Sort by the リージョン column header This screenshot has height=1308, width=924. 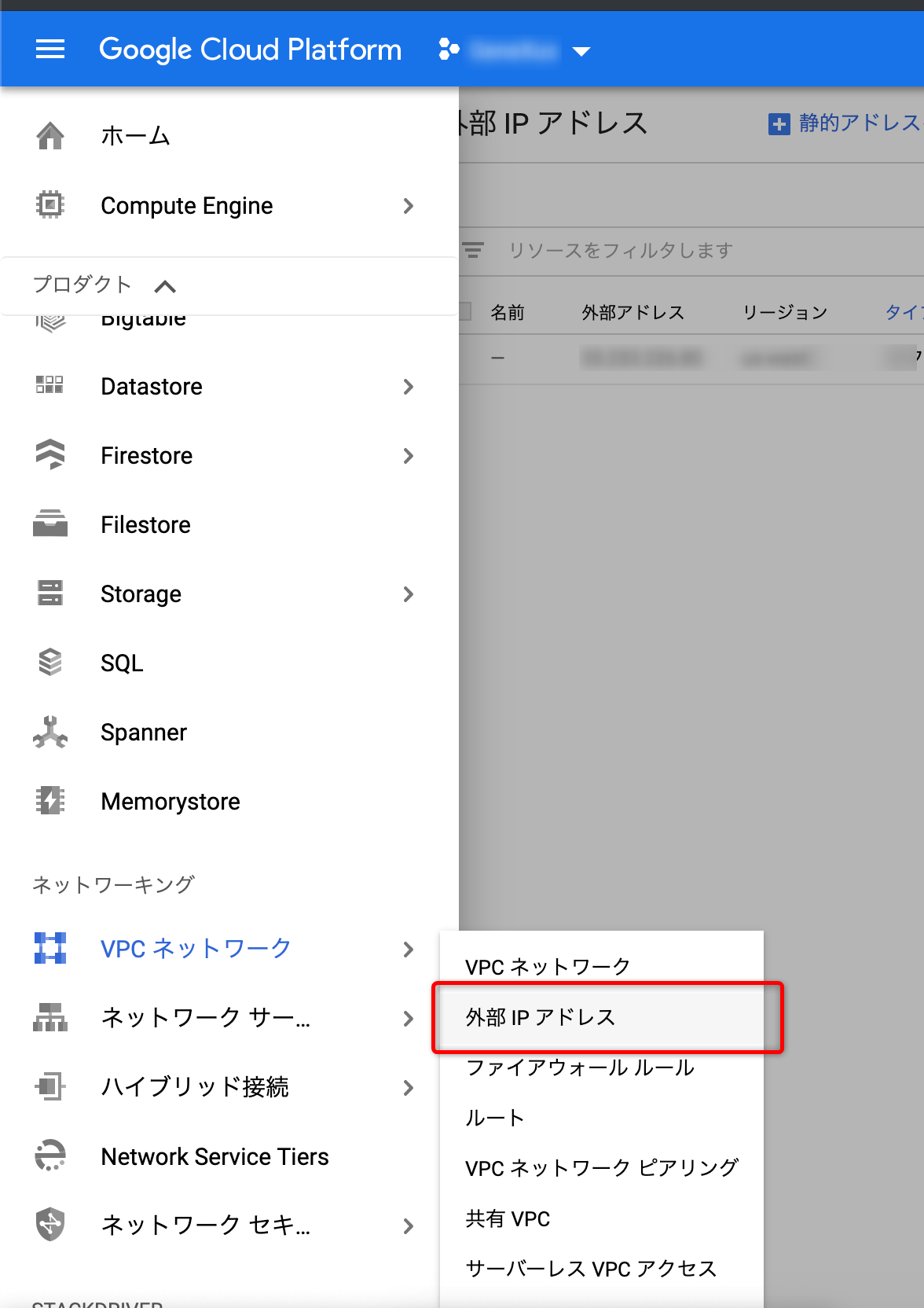tap(785, 313)
